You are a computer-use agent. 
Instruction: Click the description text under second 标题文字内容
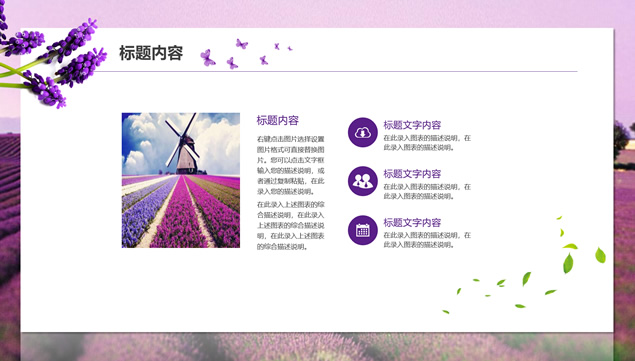coord(427,191)
